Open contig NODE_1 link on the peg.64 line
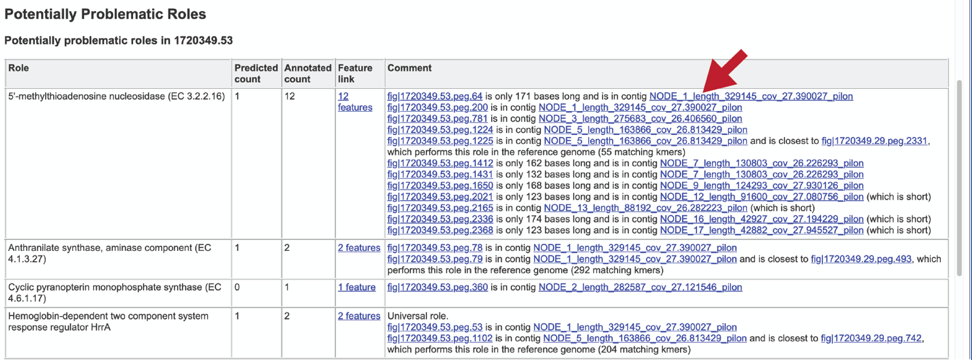Viewport: 972px width, 360px height. click(x=751, y=96)
